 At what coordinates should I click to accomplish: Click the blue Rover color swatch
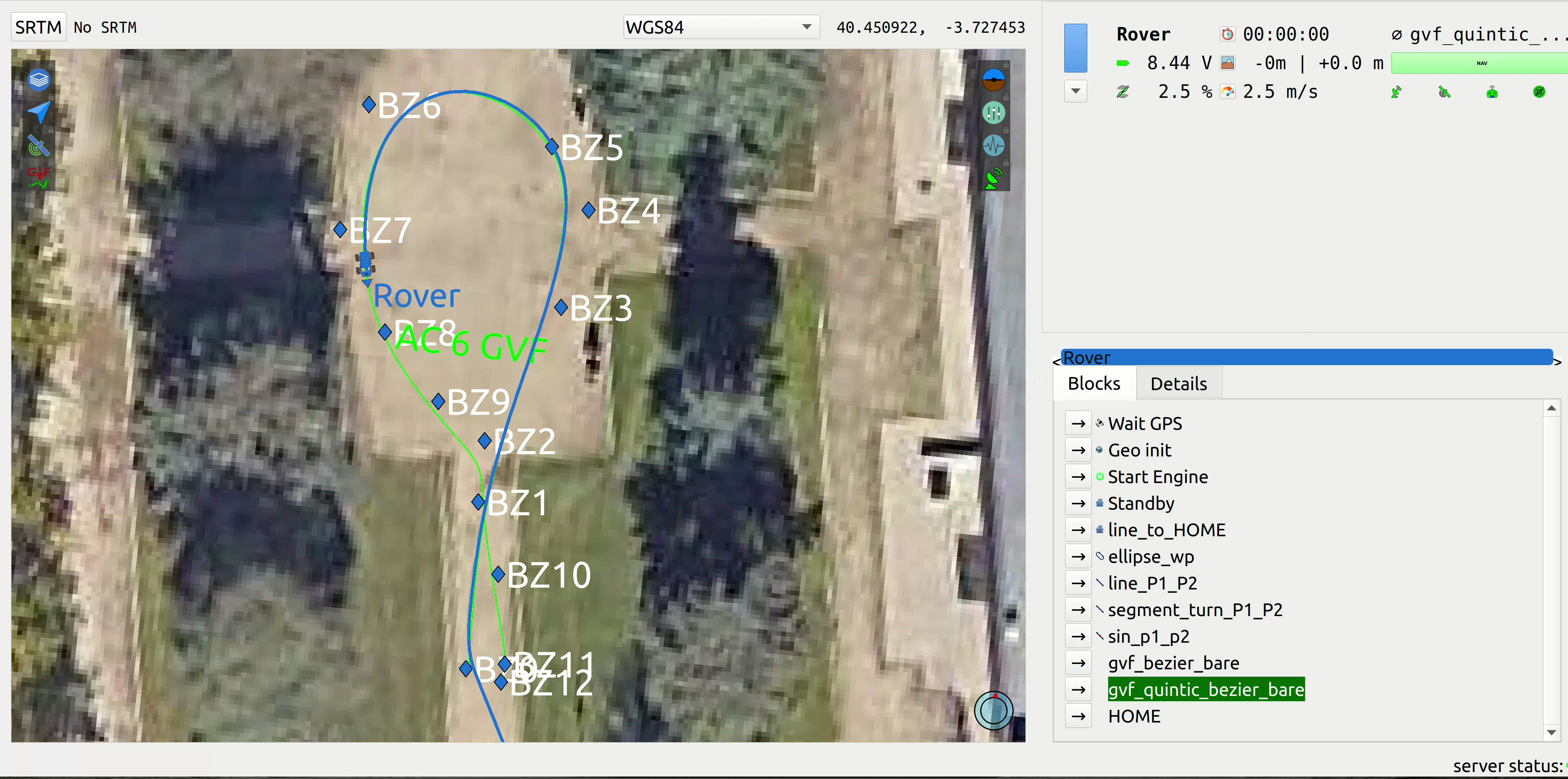pyautogui.click(x=1075, y=49)
